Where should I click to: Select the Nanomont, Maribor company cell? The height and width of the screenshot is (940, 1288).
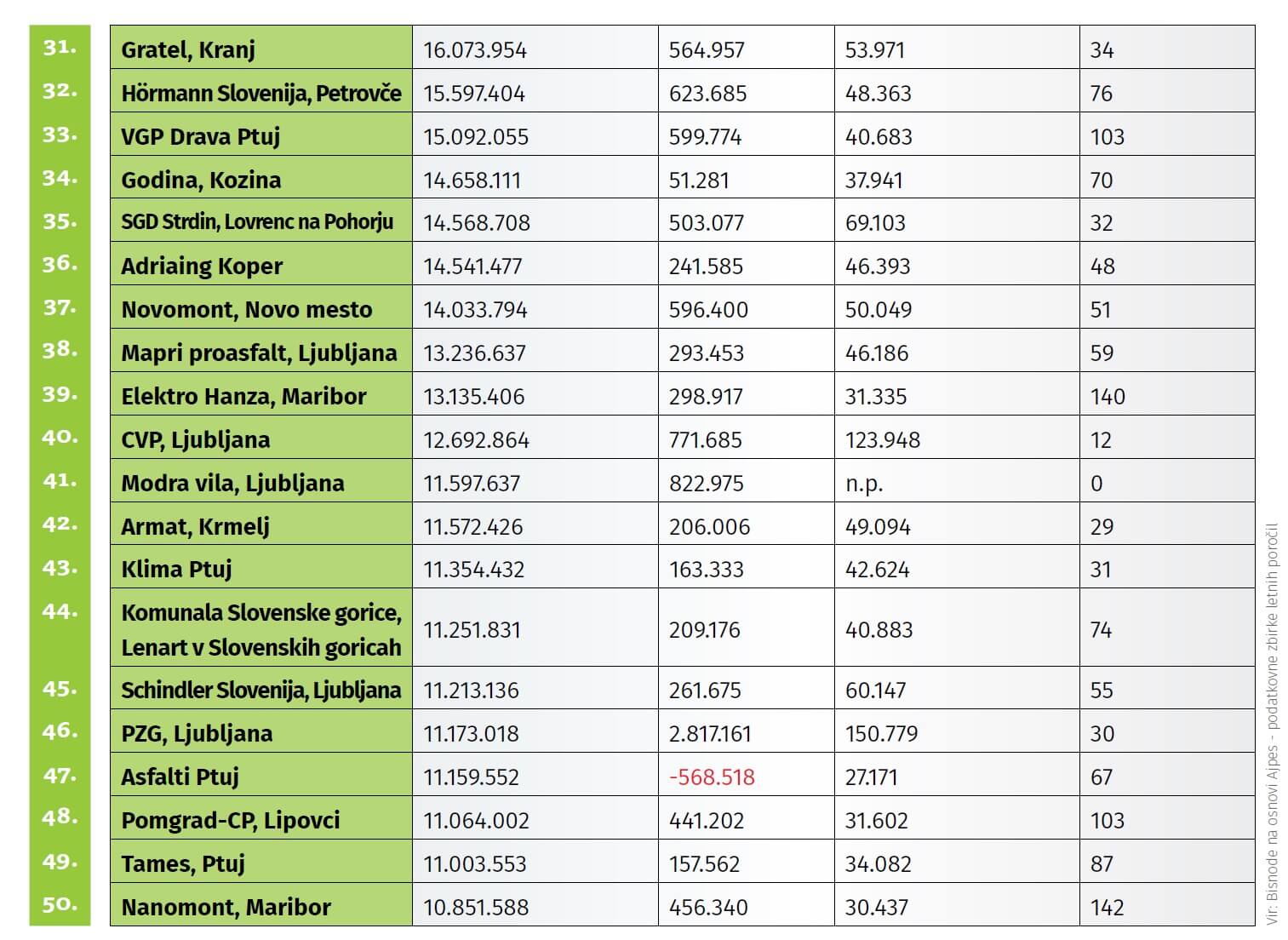coord(260,907)
